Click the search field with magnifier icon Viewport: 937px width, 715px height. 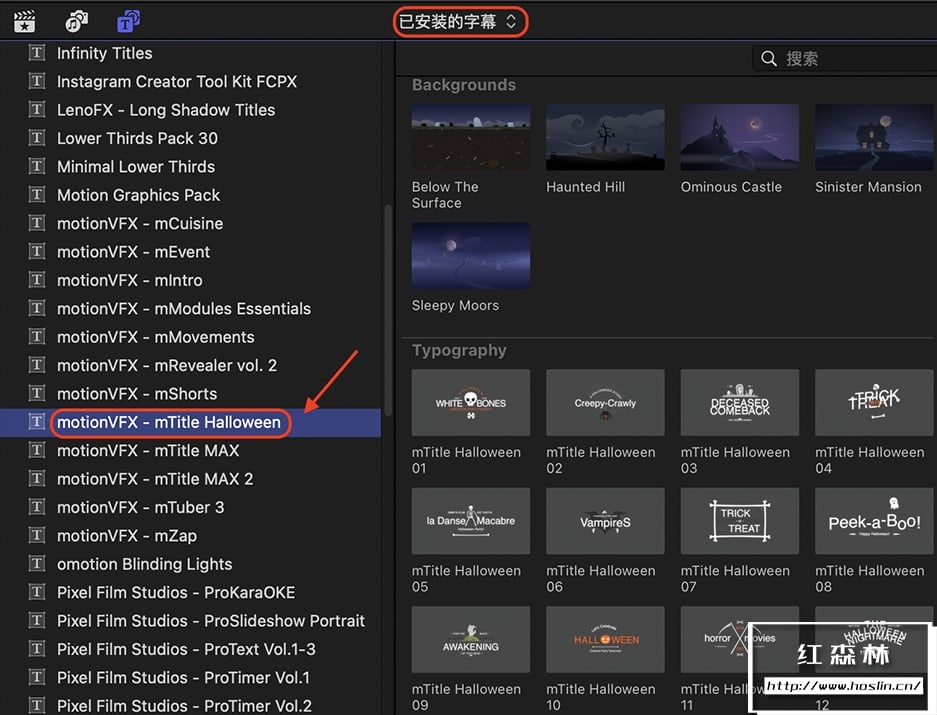tap(844, 59)
